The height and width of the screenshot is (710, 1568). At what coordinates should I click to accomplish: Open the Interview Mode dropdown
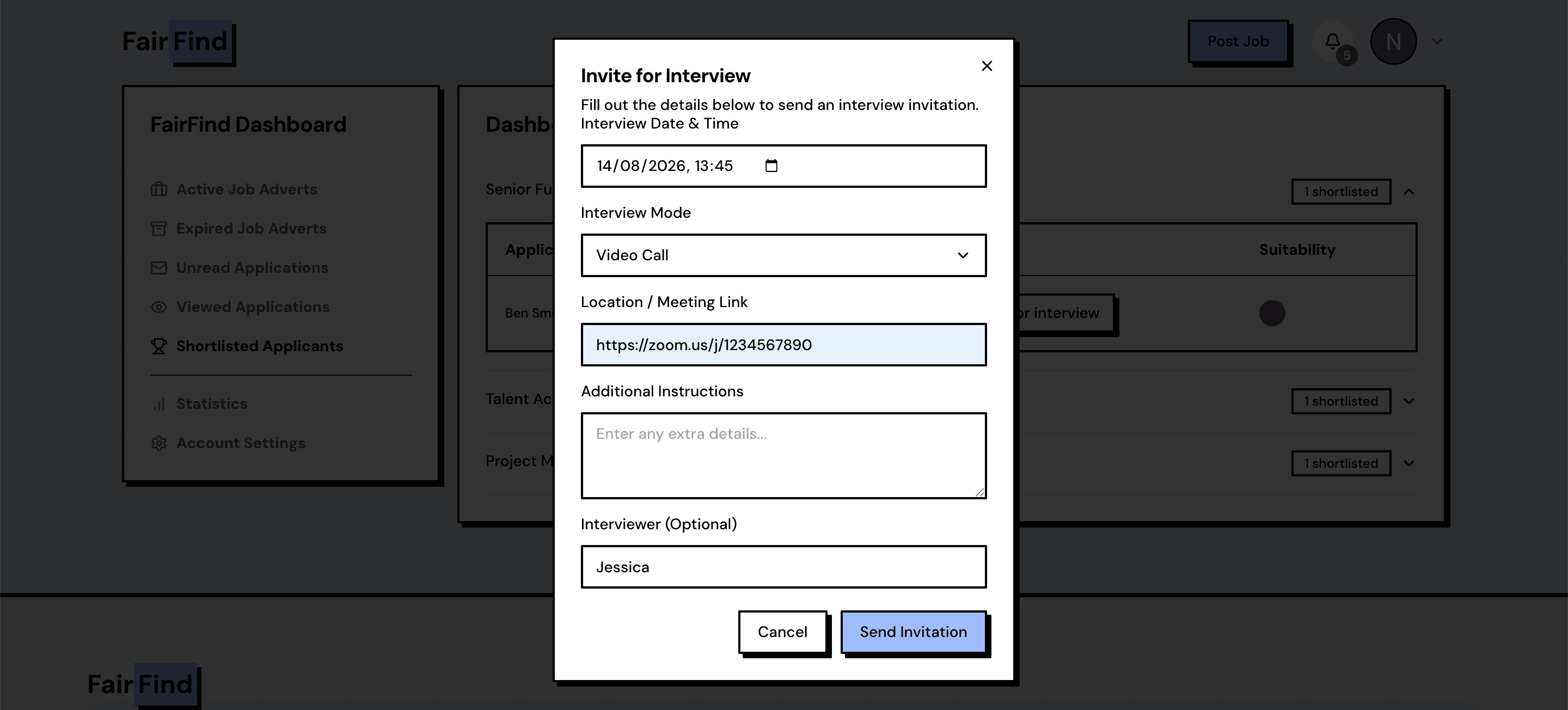[x=783, y=255]
